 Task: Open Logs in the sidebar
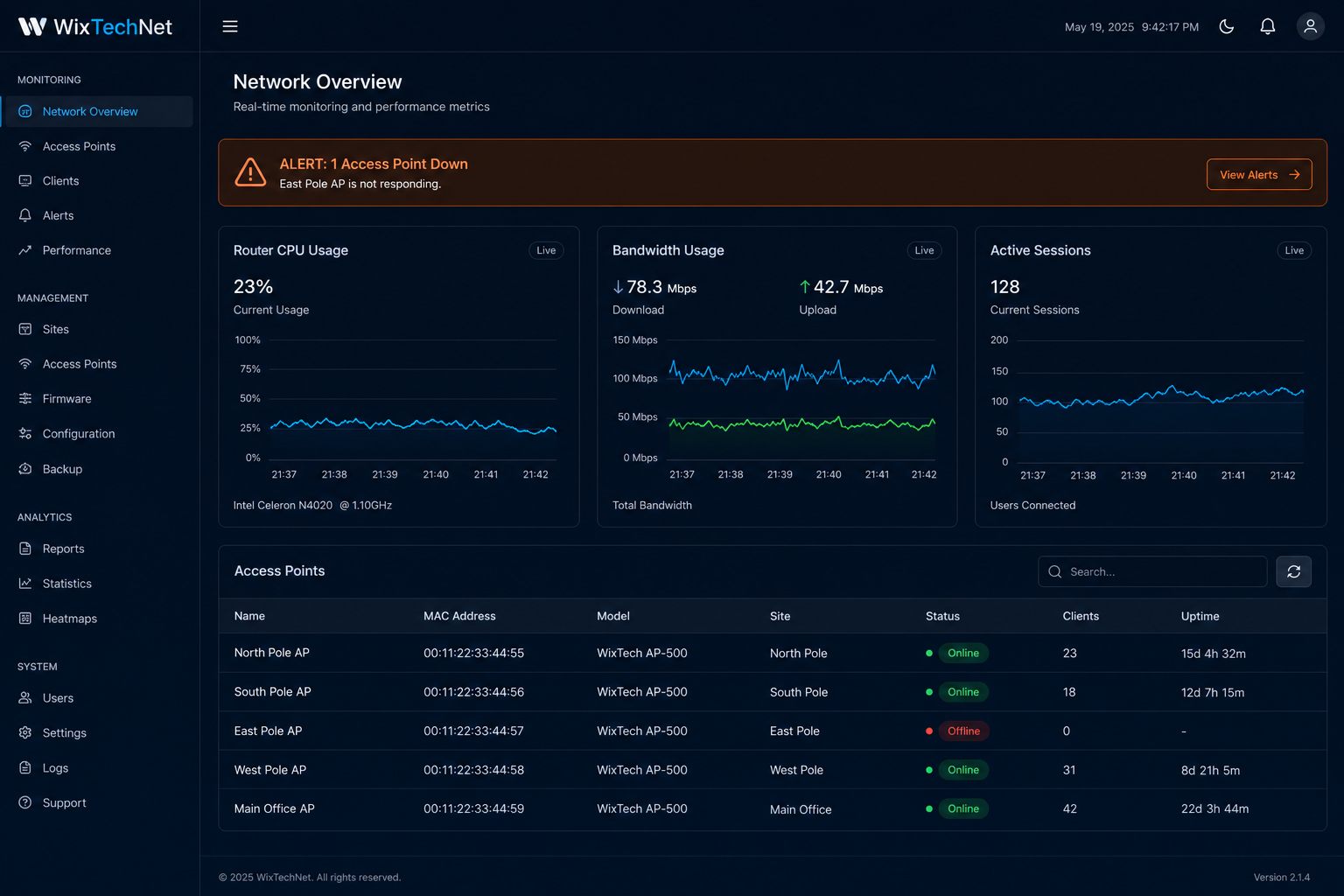coord(55,768)
